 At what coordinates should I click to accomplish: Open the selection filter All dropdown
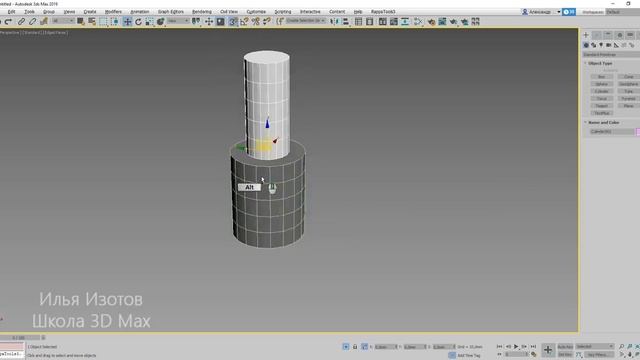pyautogui.click(x=62, y=21)
